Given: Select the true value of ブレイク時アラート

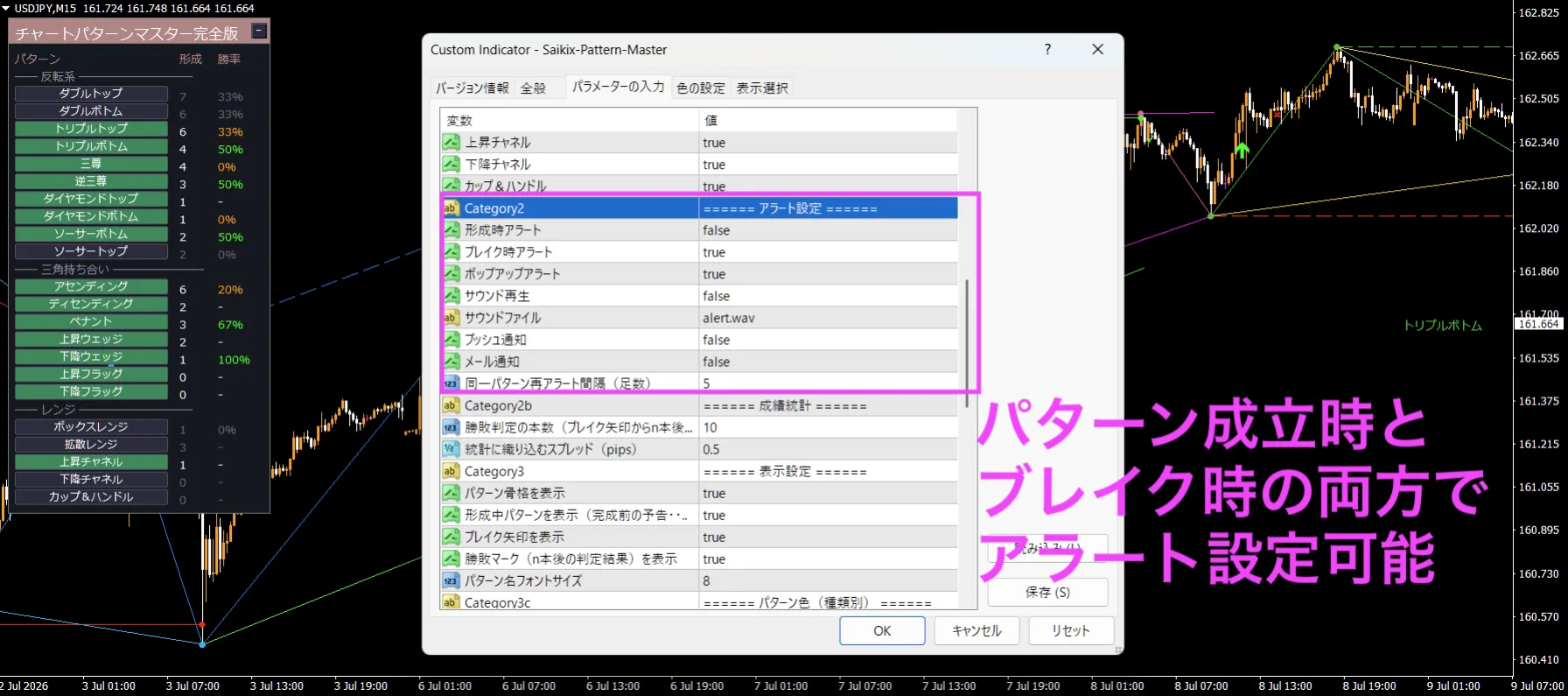Looking at the screenshot, I should [828, 251].
